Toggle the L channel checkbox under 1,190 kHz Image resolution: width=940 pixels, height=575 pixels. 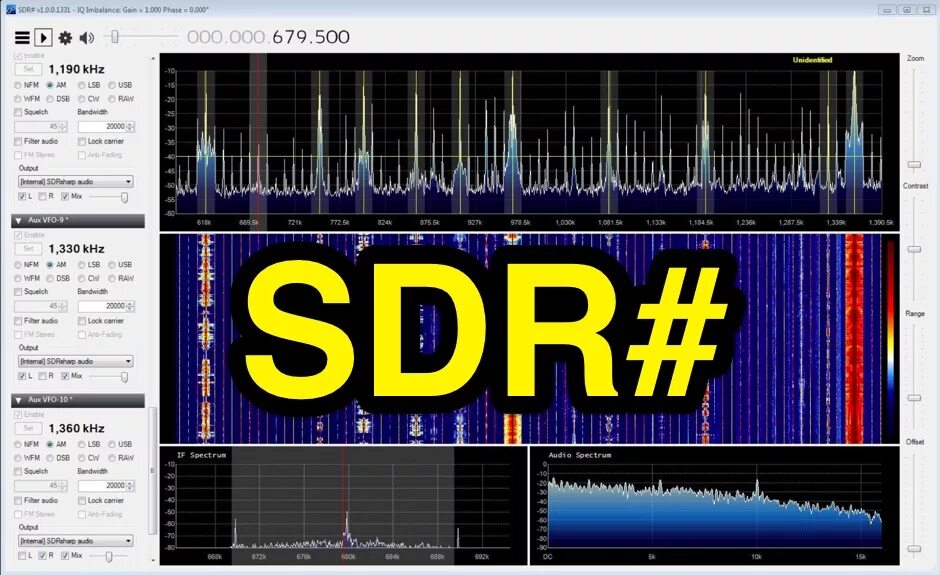click(x=22, y=197)
